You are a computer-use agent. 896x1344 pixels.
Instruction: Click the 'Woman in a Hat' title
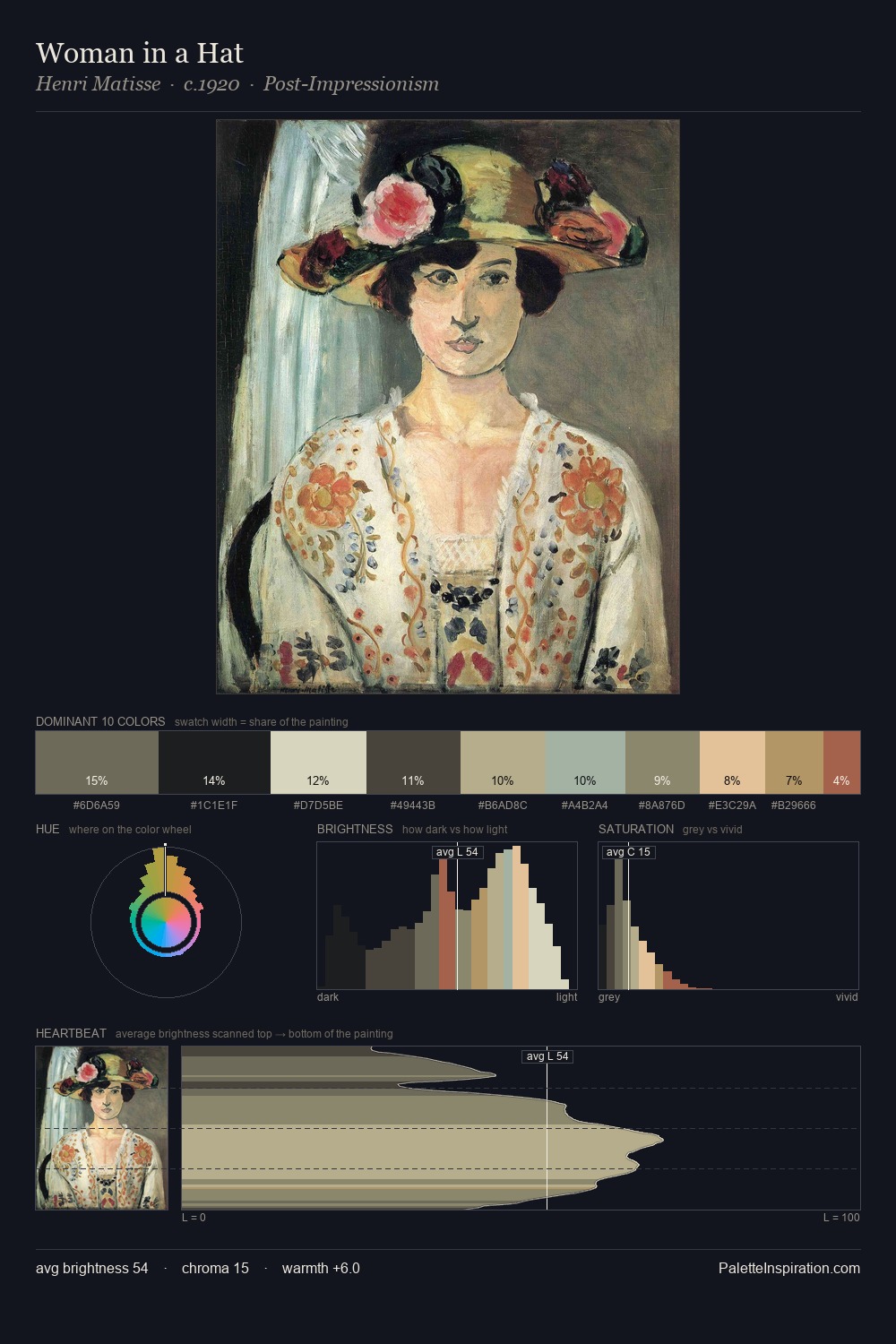[140, 53]
